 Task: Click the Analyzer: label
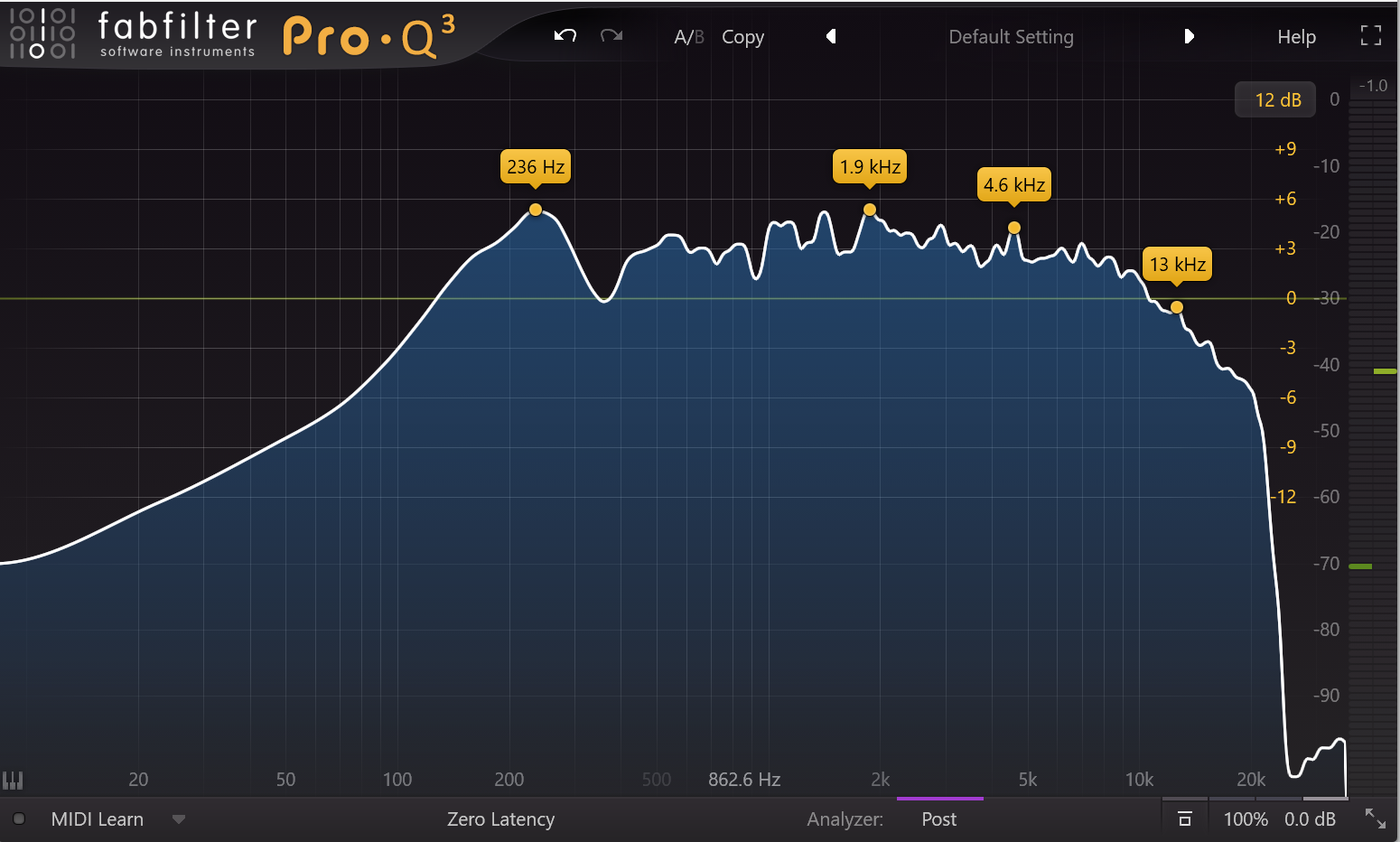tap(845, 819)
